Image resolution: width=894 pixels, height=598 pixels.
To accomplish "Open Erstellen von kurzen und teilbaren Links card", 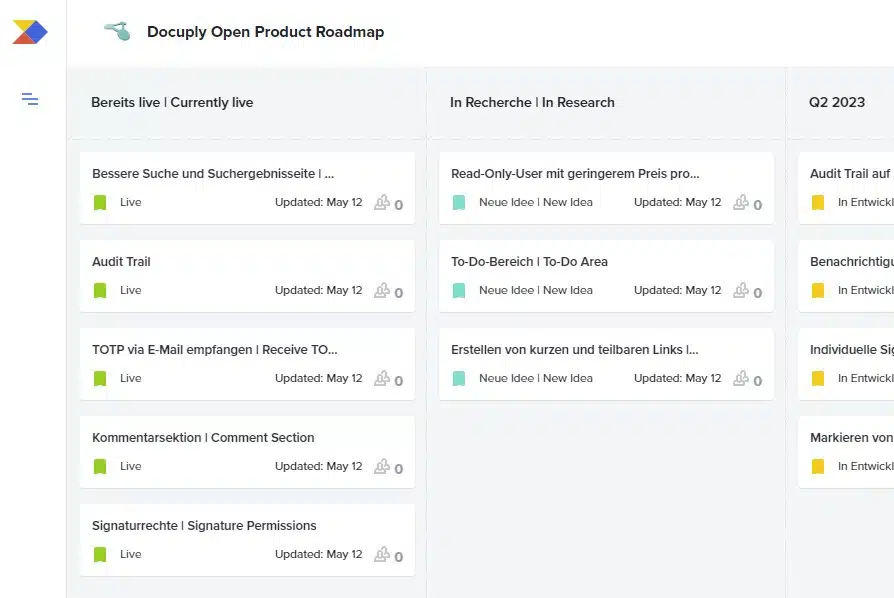I will 574,350.
